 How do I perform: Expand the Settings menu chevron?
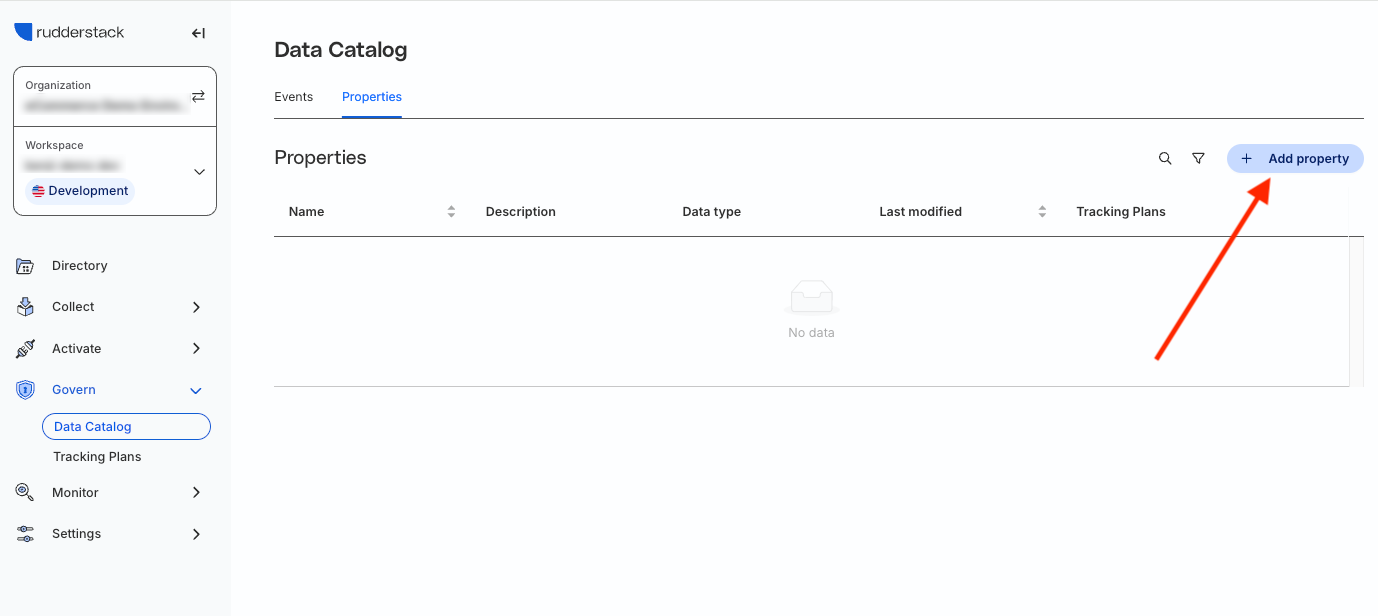pyautogui.click(x=196, y=534)
